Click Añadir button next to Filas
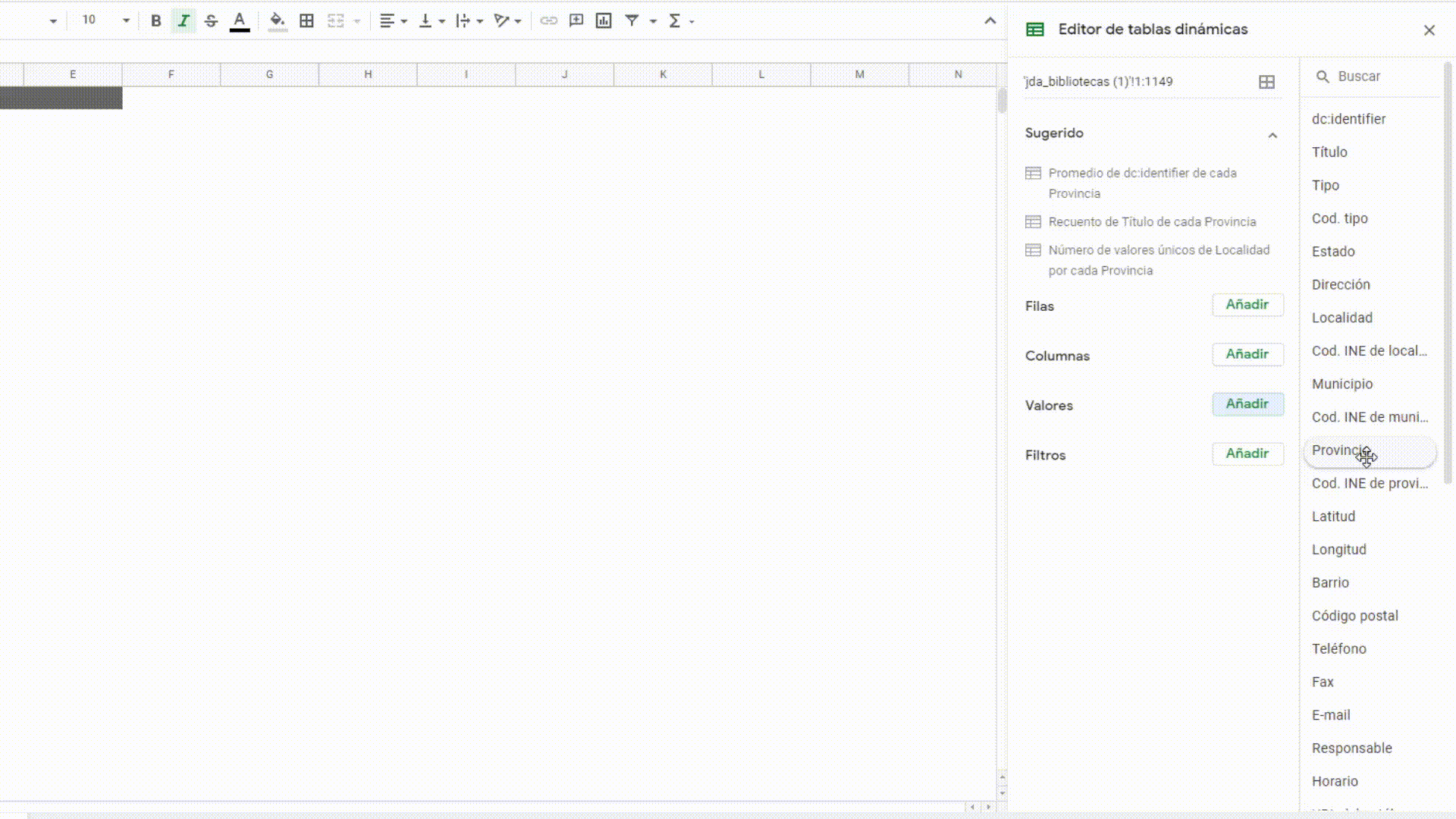Screen dimensions: 1456x819 tap(1247, 305)
